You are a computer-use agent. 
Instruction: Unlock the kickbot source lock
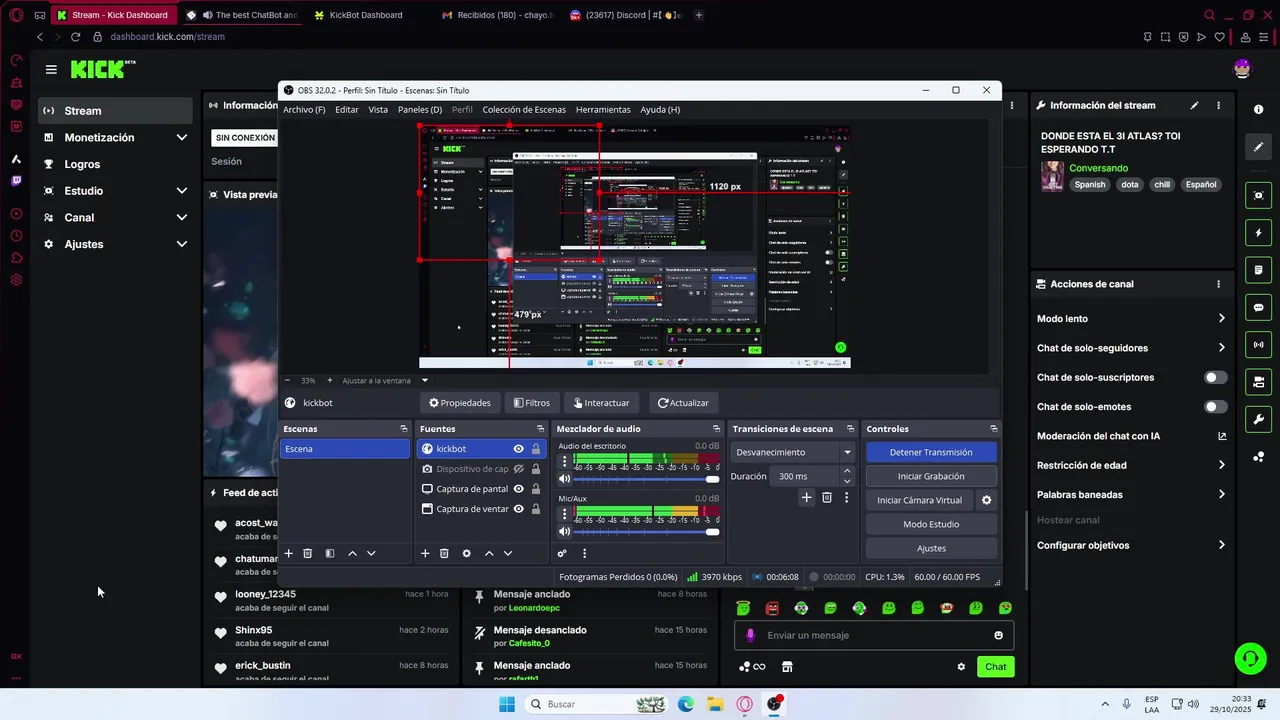[x=536, y=449]
